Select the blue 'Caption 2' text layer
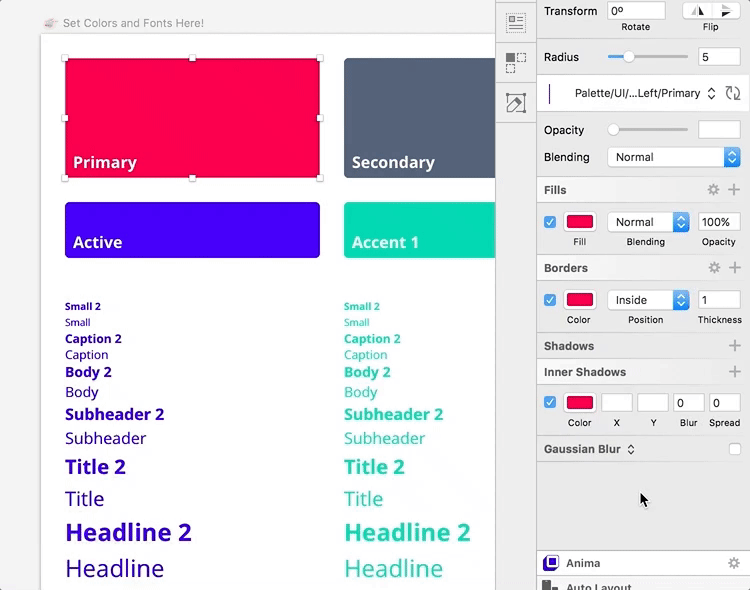 93,339
